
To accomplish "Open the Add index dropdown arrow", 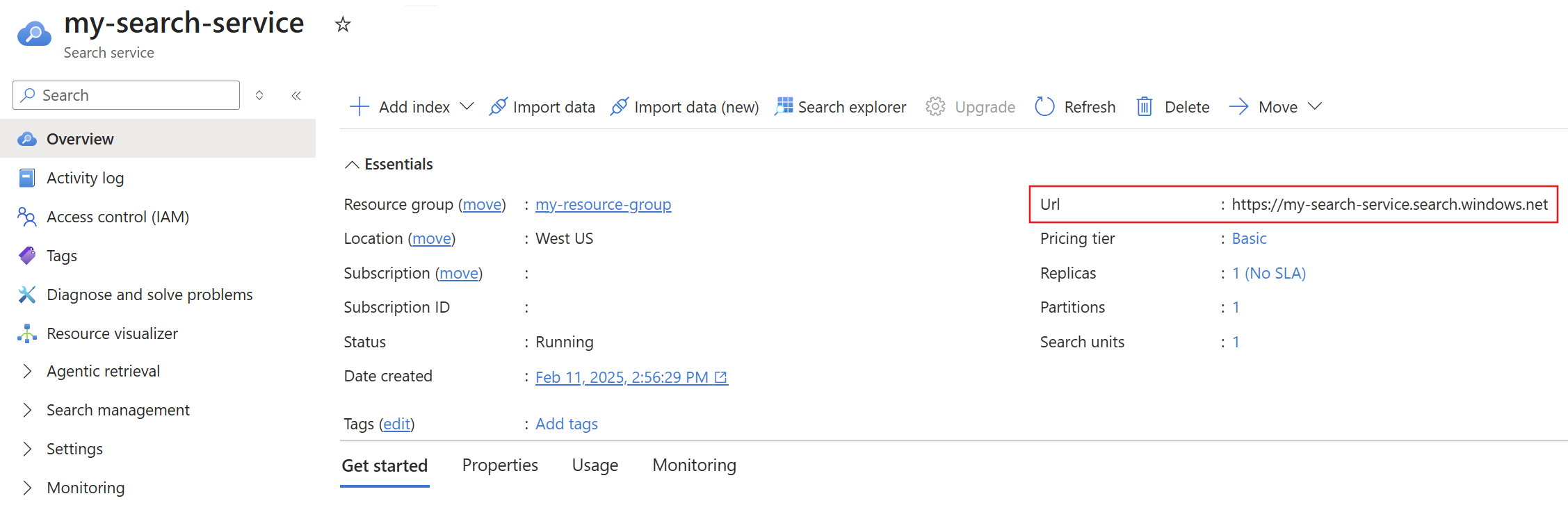I will coord(467,106).
